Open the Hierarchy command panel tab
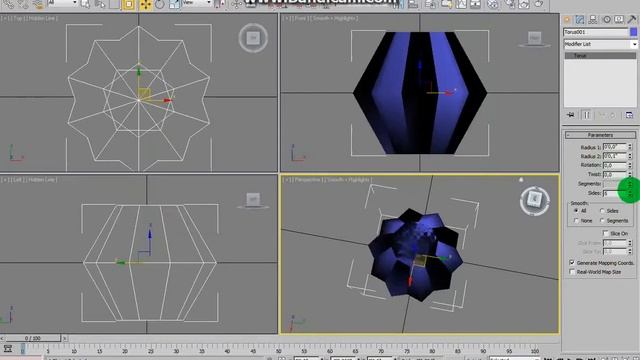Screen dimensions: 640x360 click(593, 20)
